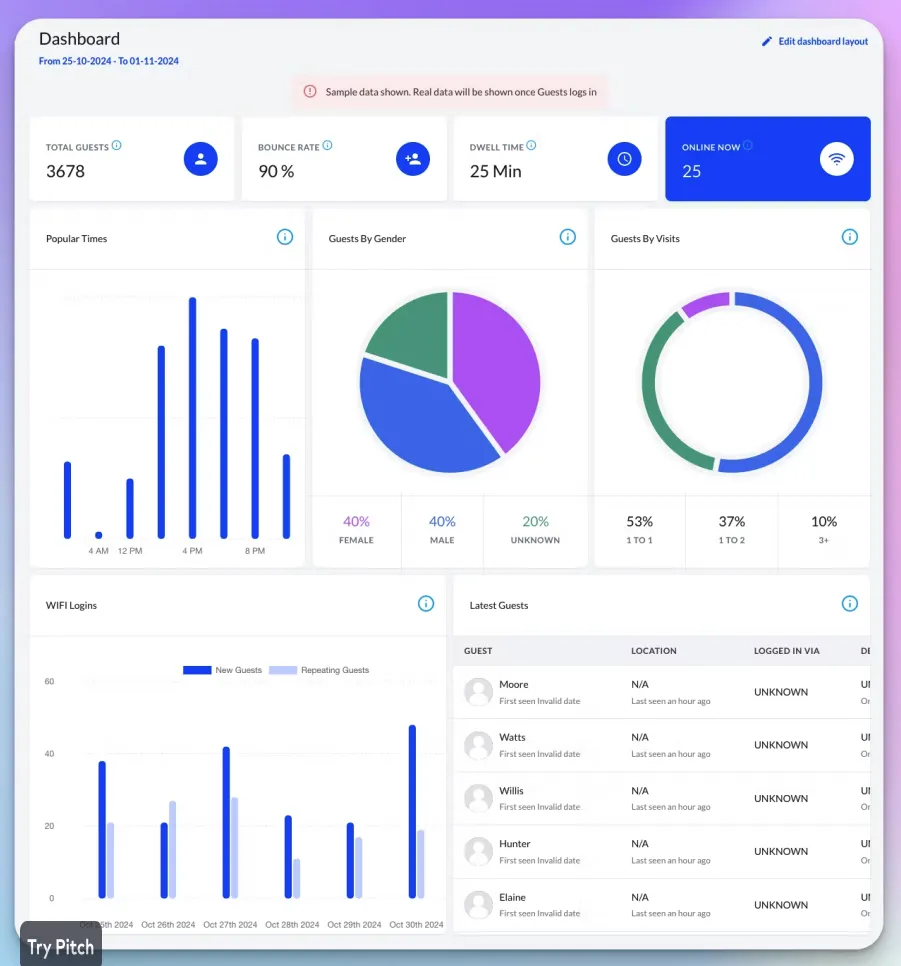Click the Dwell Time clock icon
The image size is (901, 966).
pos(624,159)
